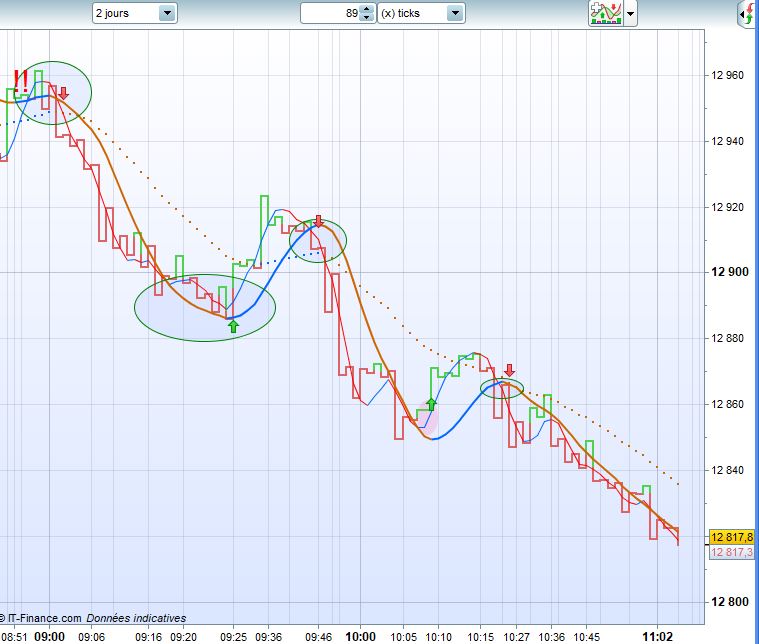Click the 10:10 time axis label
This screenshot has height=644, width=759.
coord(439,637)
